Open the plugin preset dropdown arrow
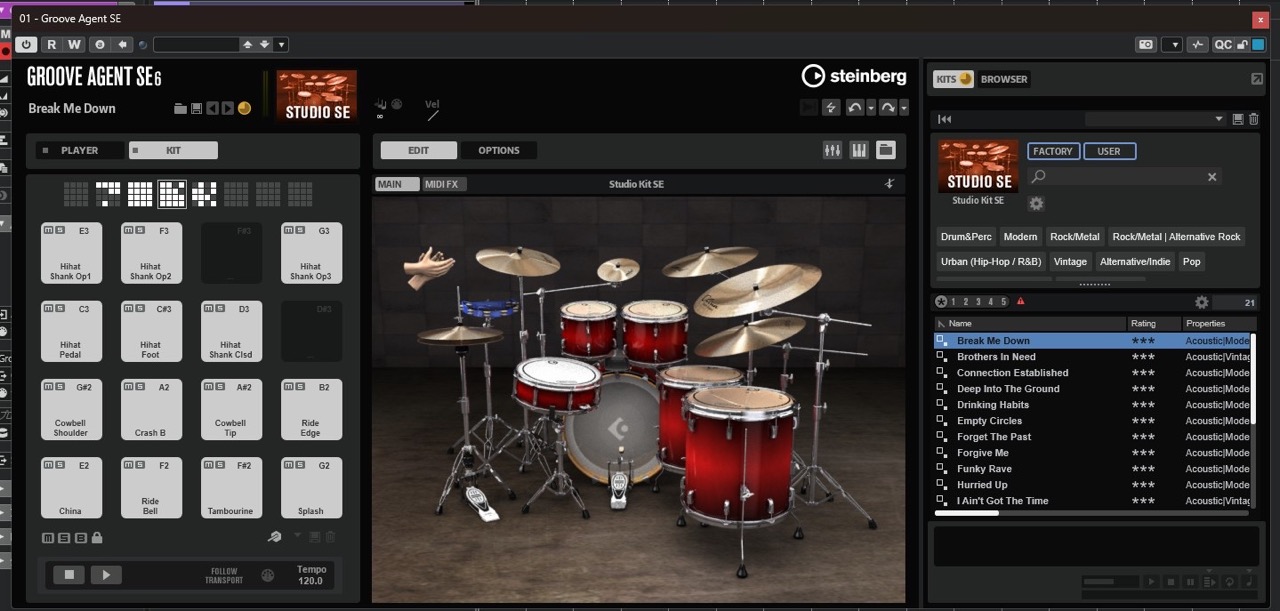 coord(282,45)
